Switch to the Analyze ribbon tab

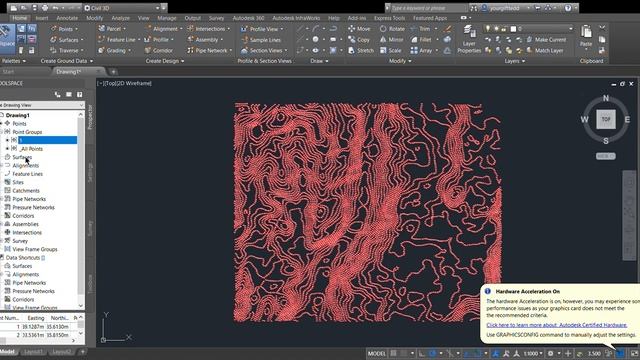[x=120, y=18]
